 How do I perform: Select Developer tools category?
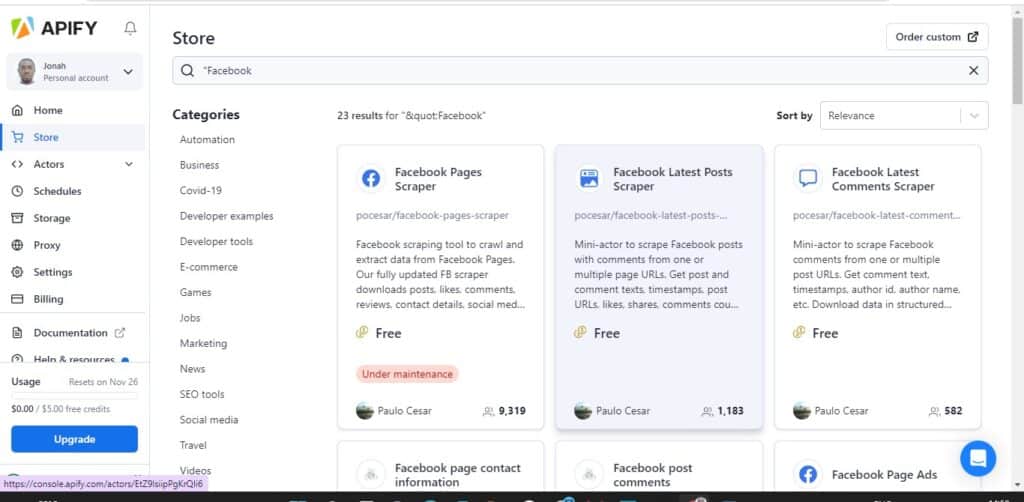[216, 242]
